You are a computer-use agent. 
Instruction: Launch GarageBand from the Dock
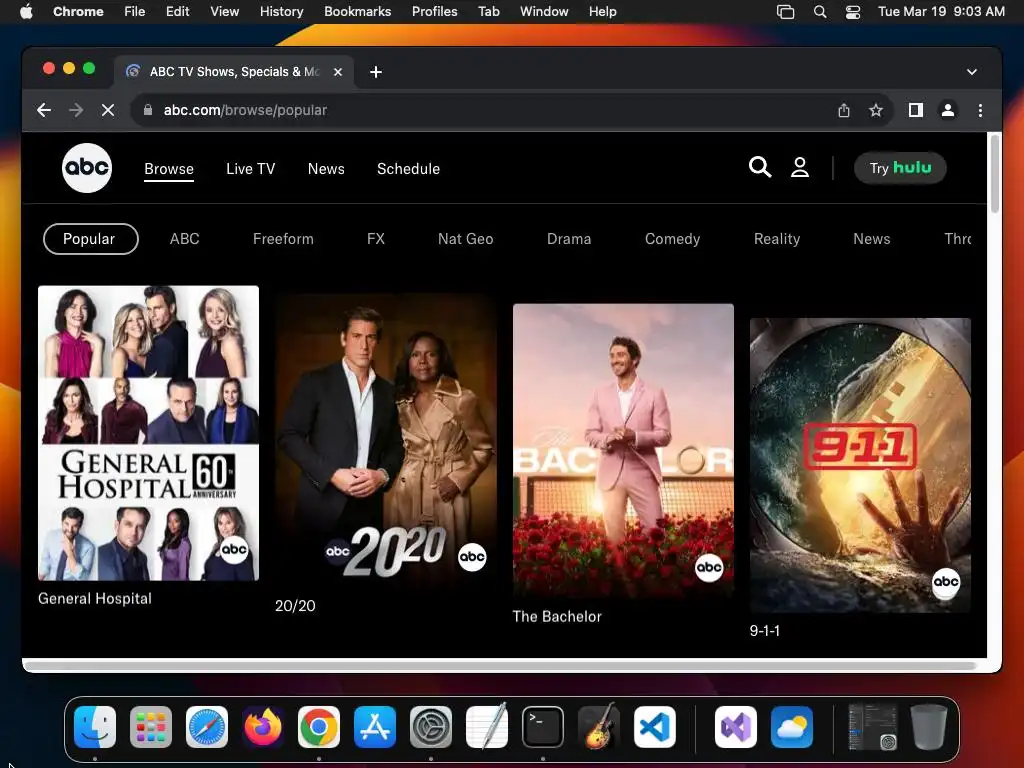point(599,727)
